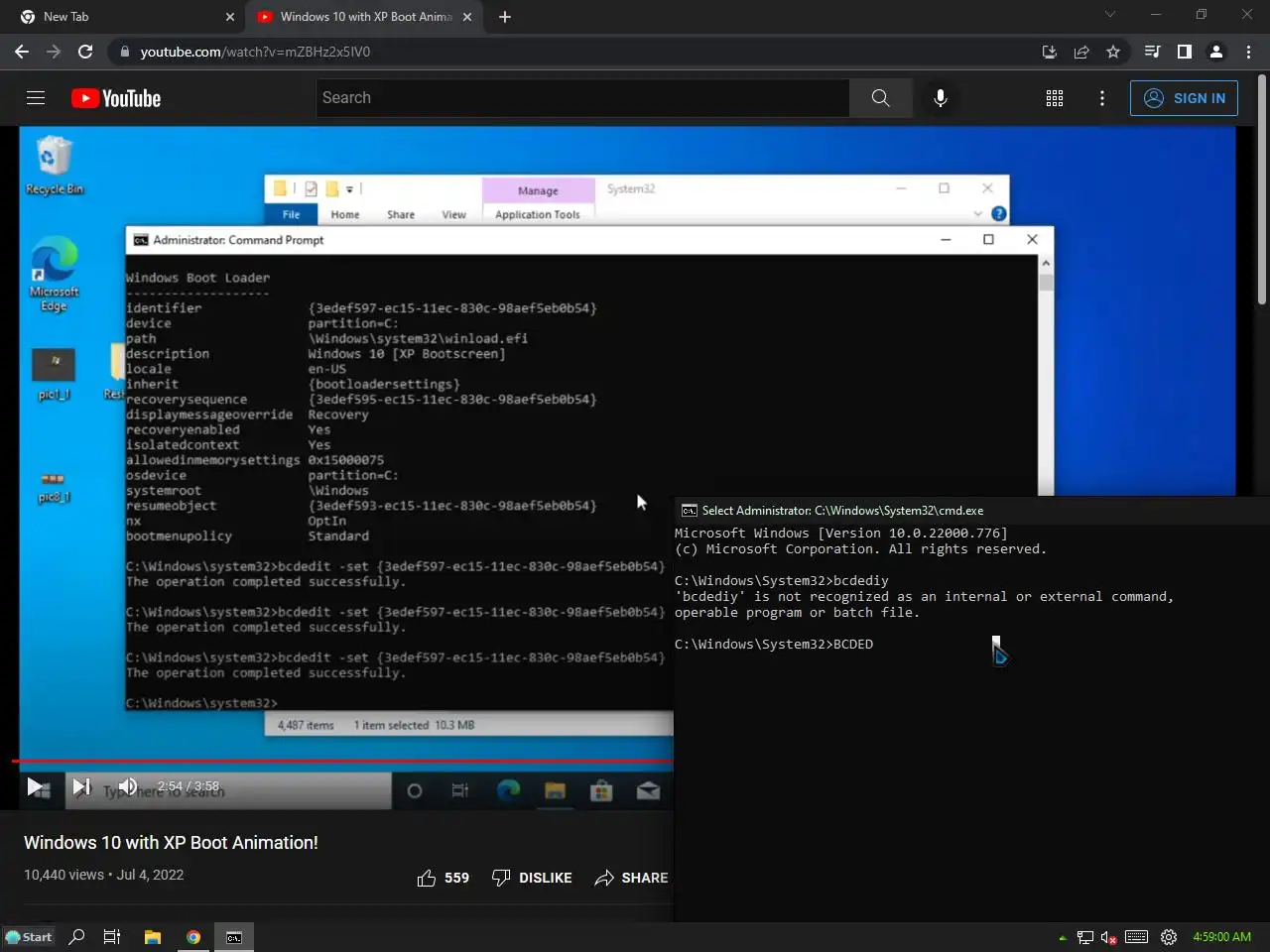Open settings gear in system tray
1270x952 pixels.
click(x=1169, y=937)
